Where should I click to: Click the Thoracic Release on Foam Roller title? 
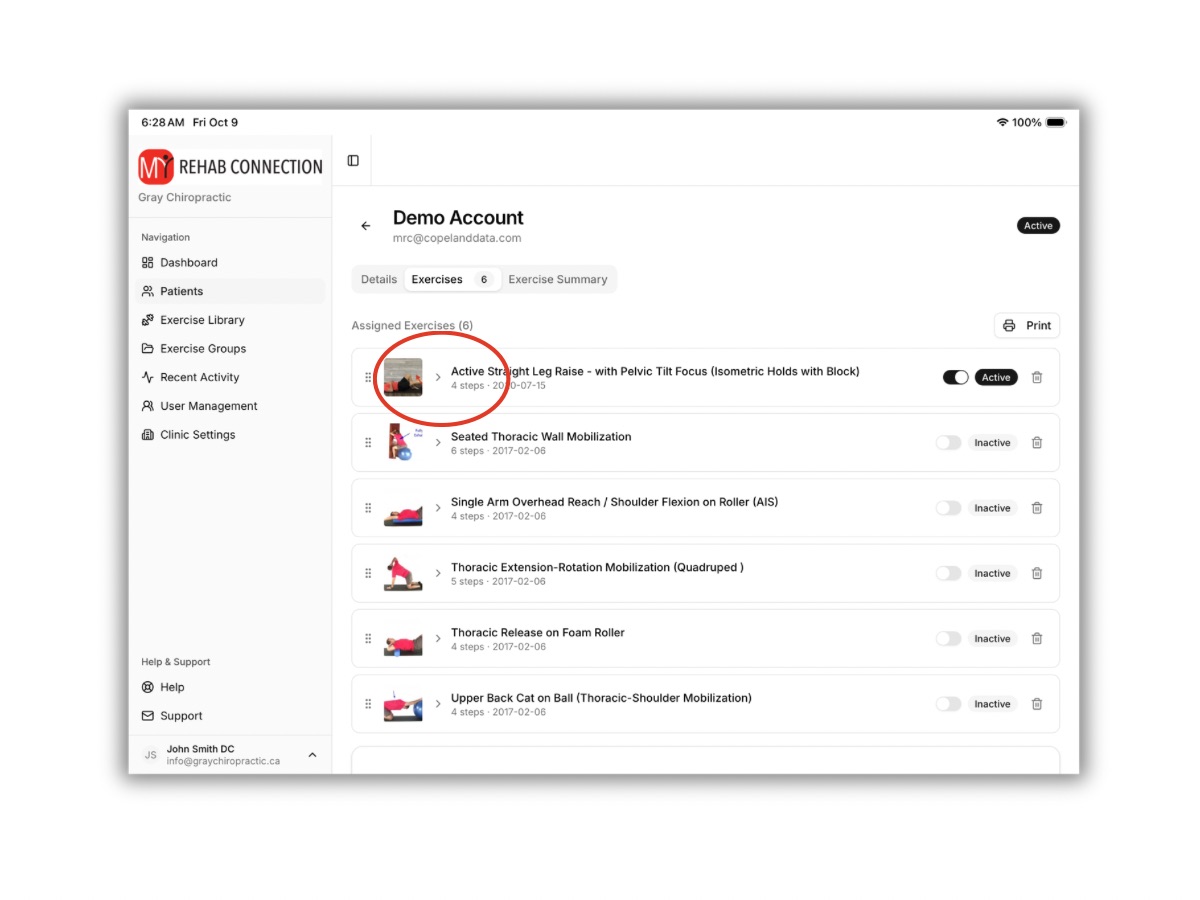(538, 633)
